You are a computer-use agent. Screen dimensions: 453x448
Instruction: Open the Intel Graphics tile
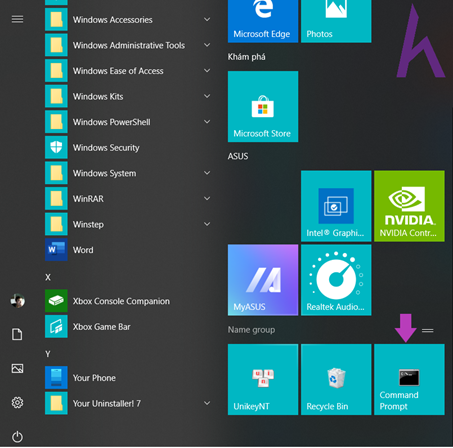tap(336, 206)
